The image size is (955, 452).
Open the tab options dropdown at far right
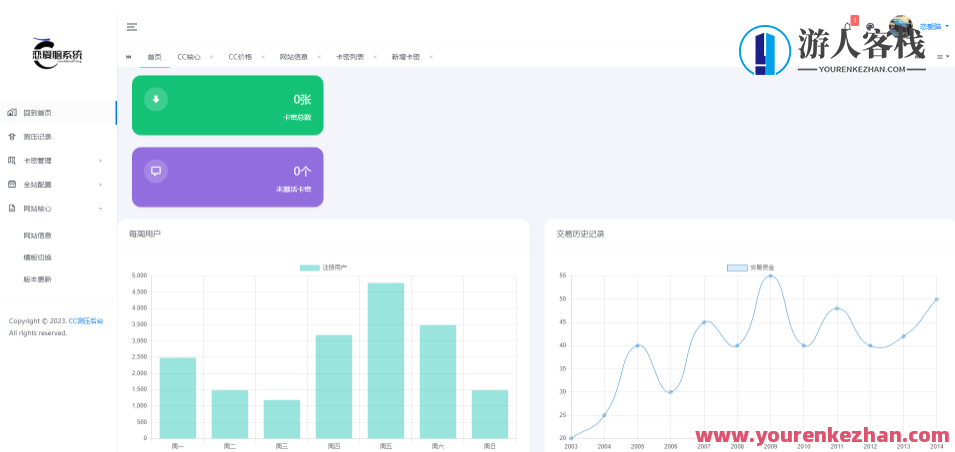click(x=942, y=57)
